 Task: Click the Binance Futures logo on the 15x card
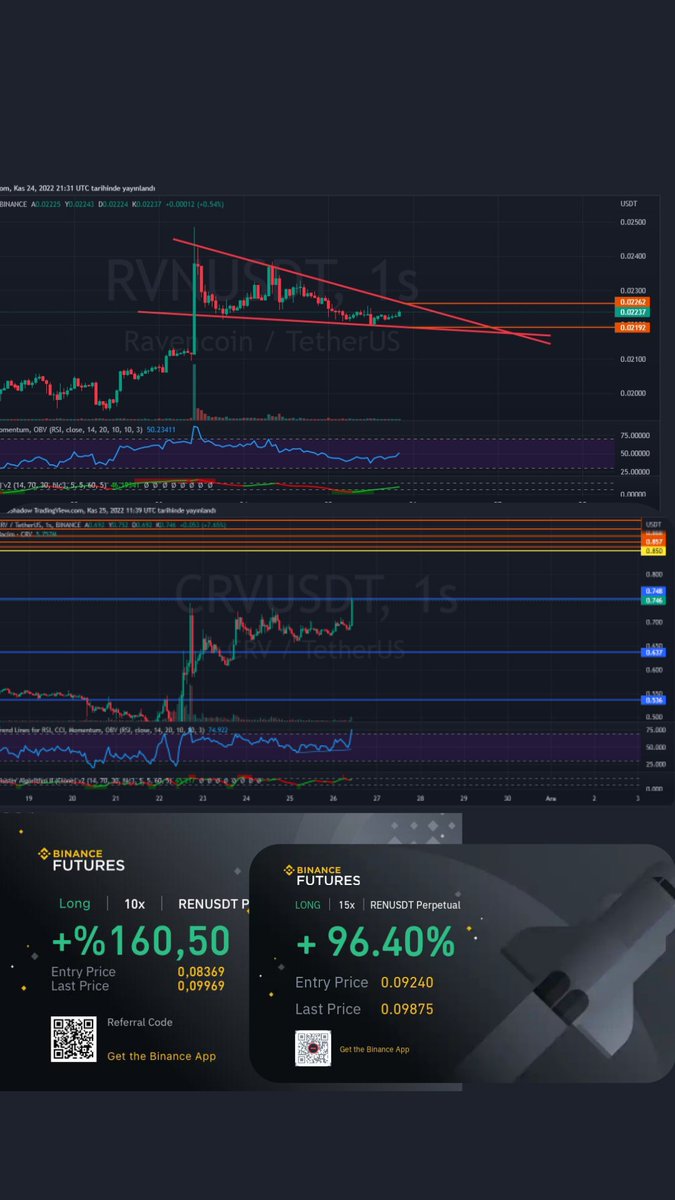tap(322, 875)
